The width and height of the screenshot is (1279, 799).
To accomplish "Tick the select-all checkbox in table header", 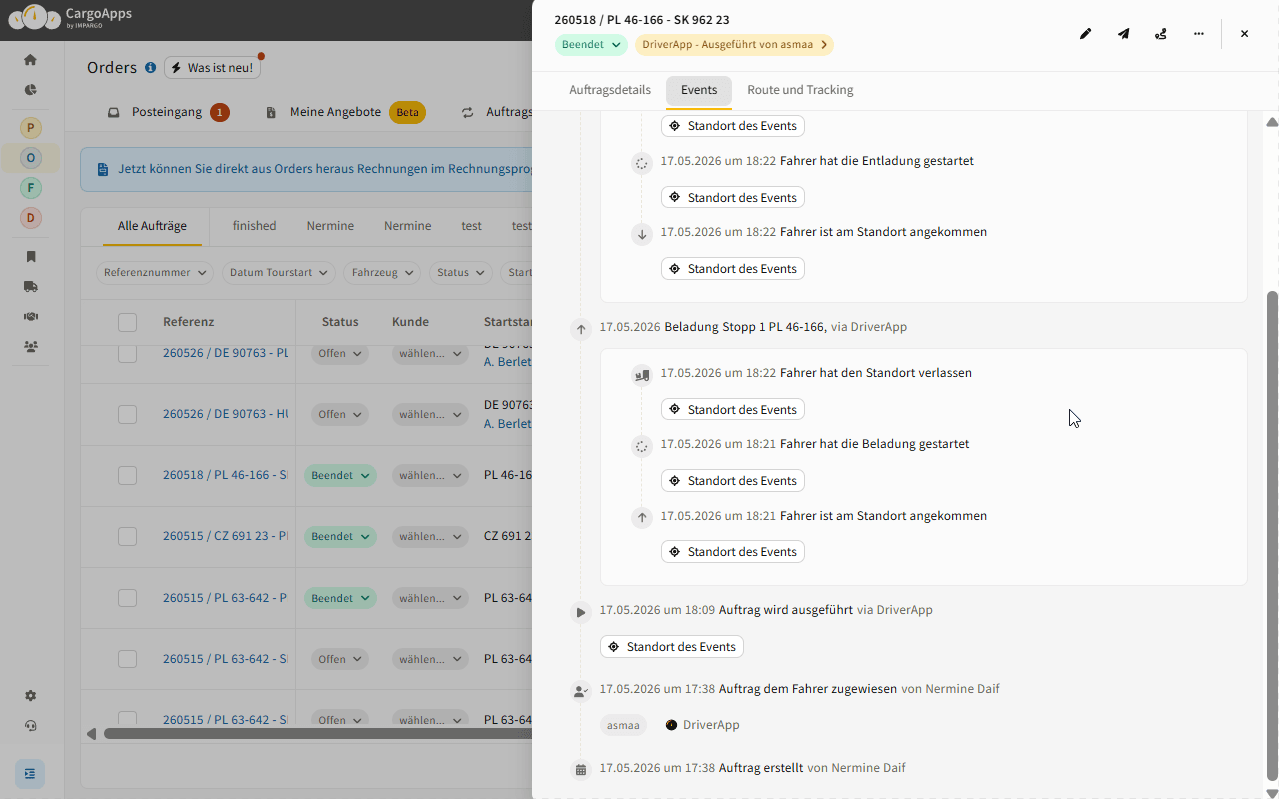I will pyautogui.click(x=127, y=322).
